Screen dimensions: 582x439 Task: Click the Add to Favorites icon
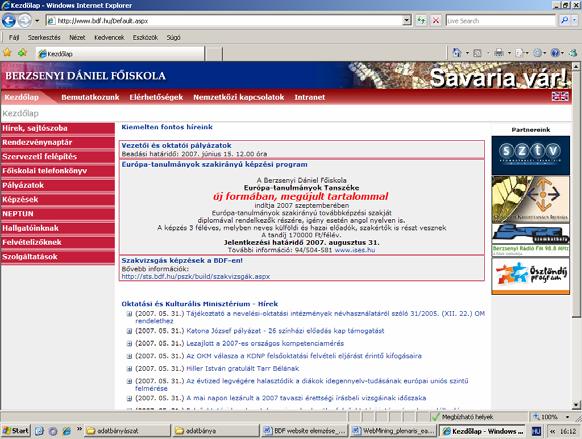(x=22, y=53)
